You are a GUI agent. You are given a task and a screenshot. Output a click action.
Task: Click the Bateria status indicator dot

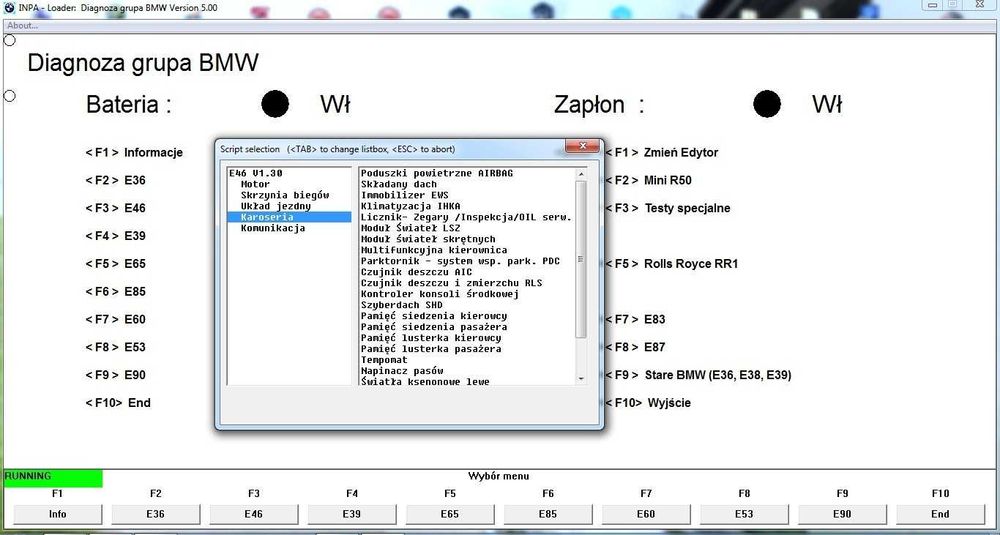click(x=275, y=104)
